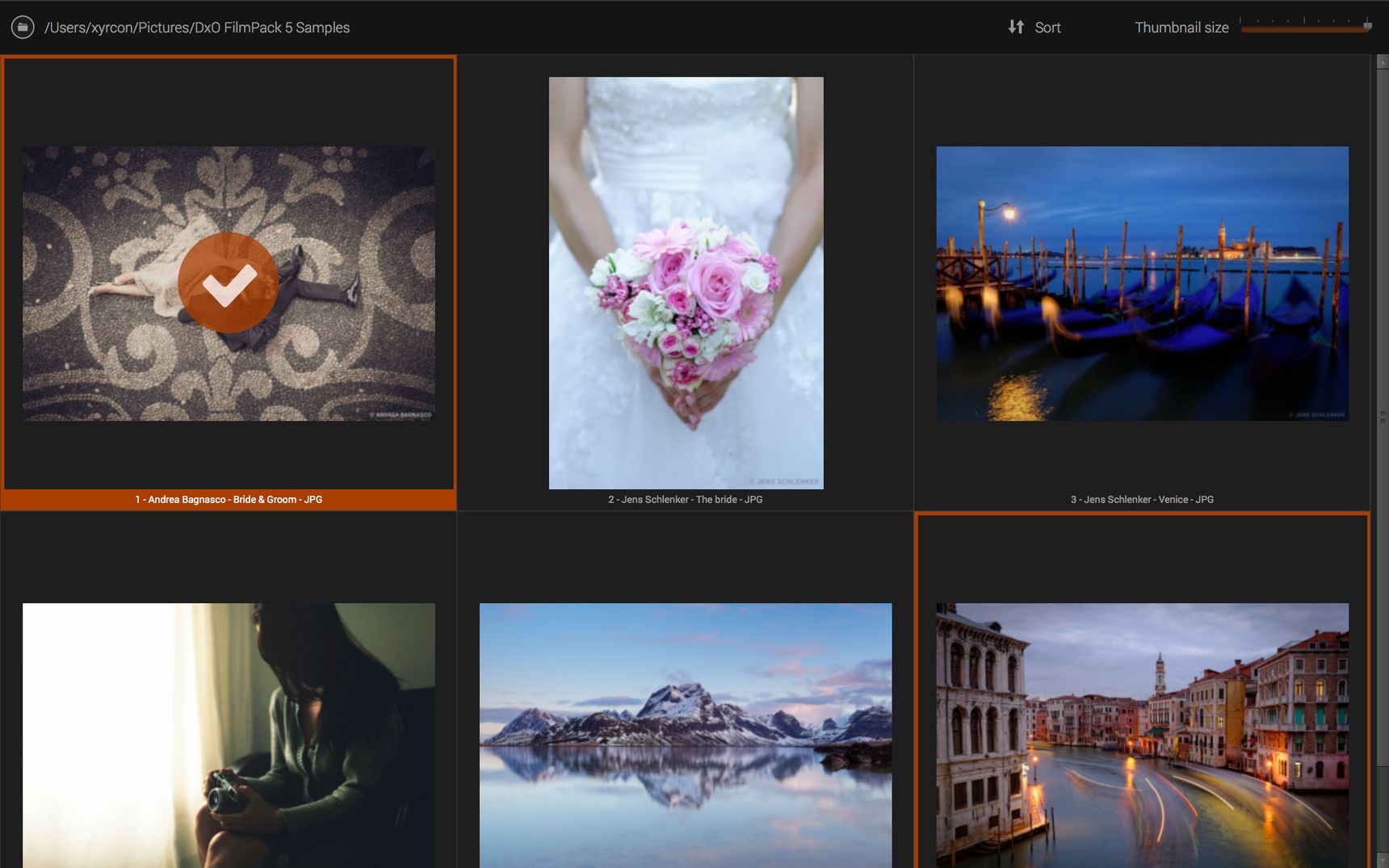The height and width of the screenshot is (868, 1389).
Task: Open the Sort options
Action: [x=1047, y=27]
